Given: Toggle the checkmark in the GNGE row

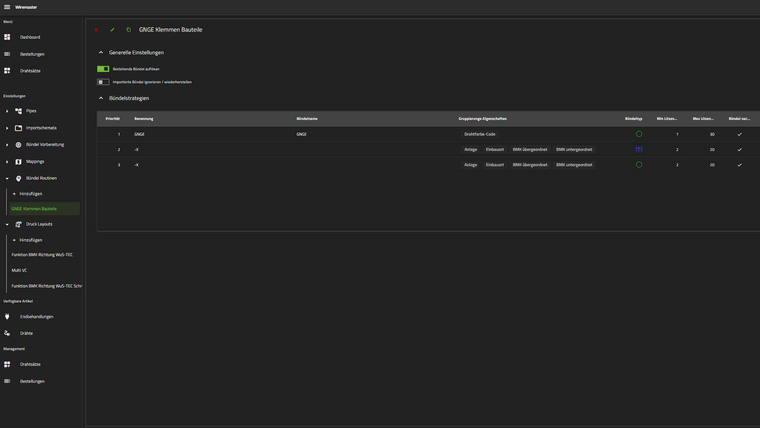Looking at the screenshot, I should (x=739, y=134).
